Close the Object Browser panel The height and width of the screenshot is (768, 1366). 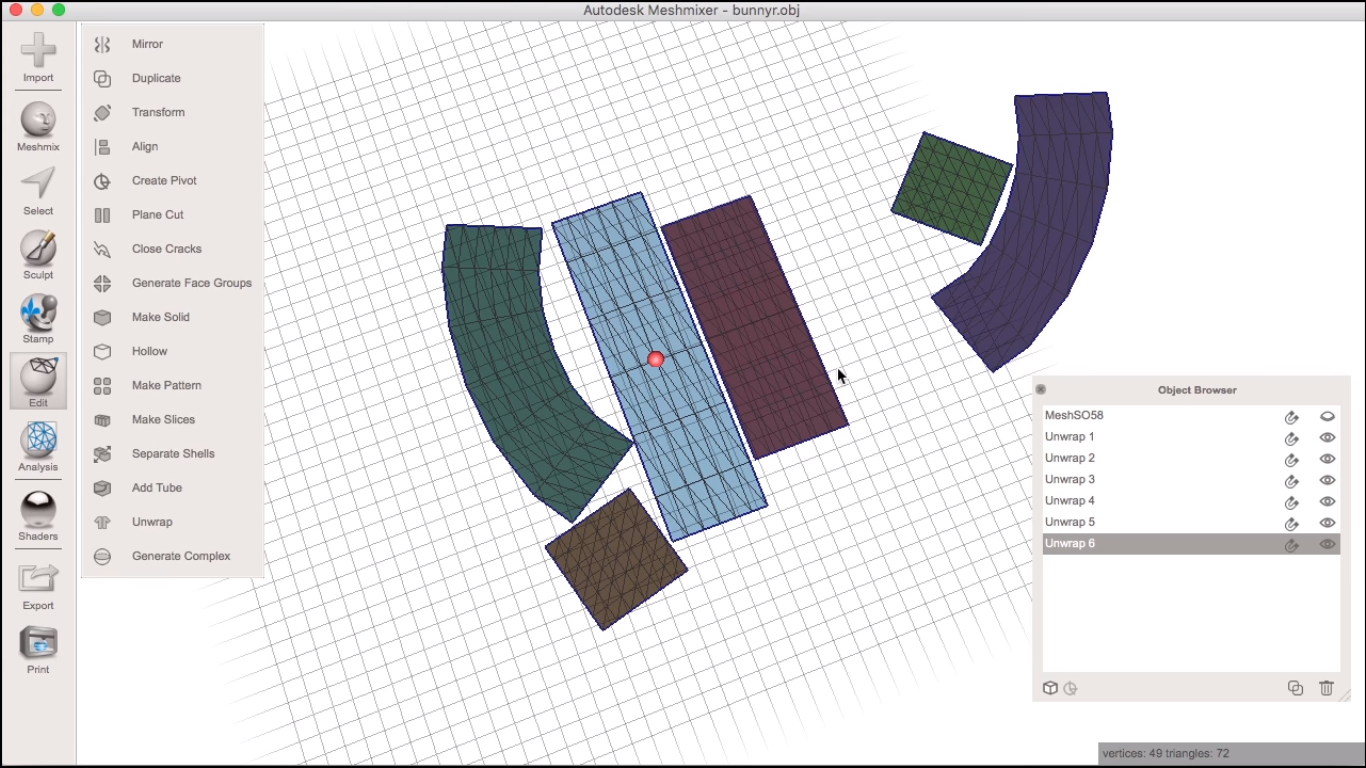[x=1040, y=389]
